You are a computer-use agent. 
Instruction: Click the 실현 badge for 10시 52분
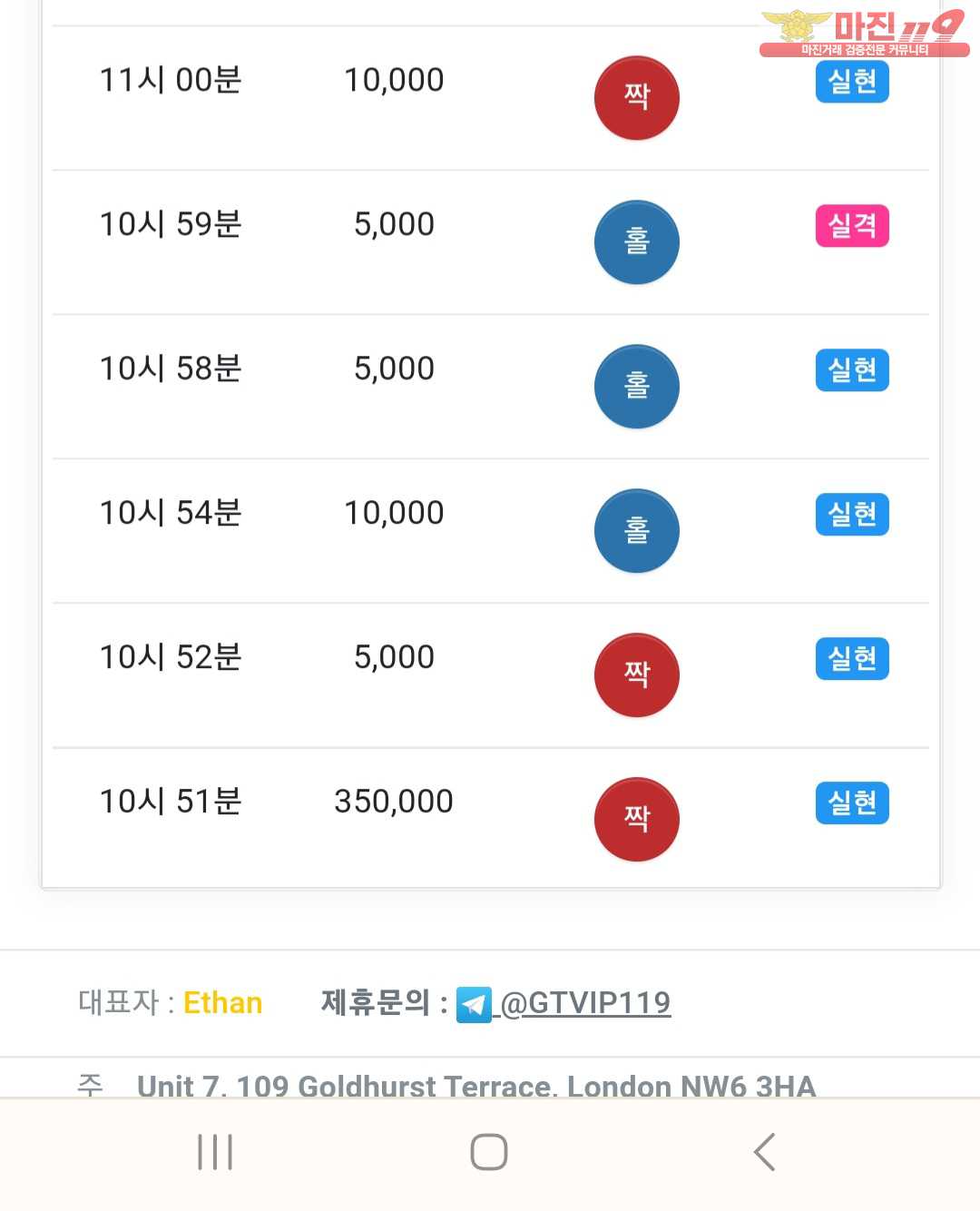852,659
